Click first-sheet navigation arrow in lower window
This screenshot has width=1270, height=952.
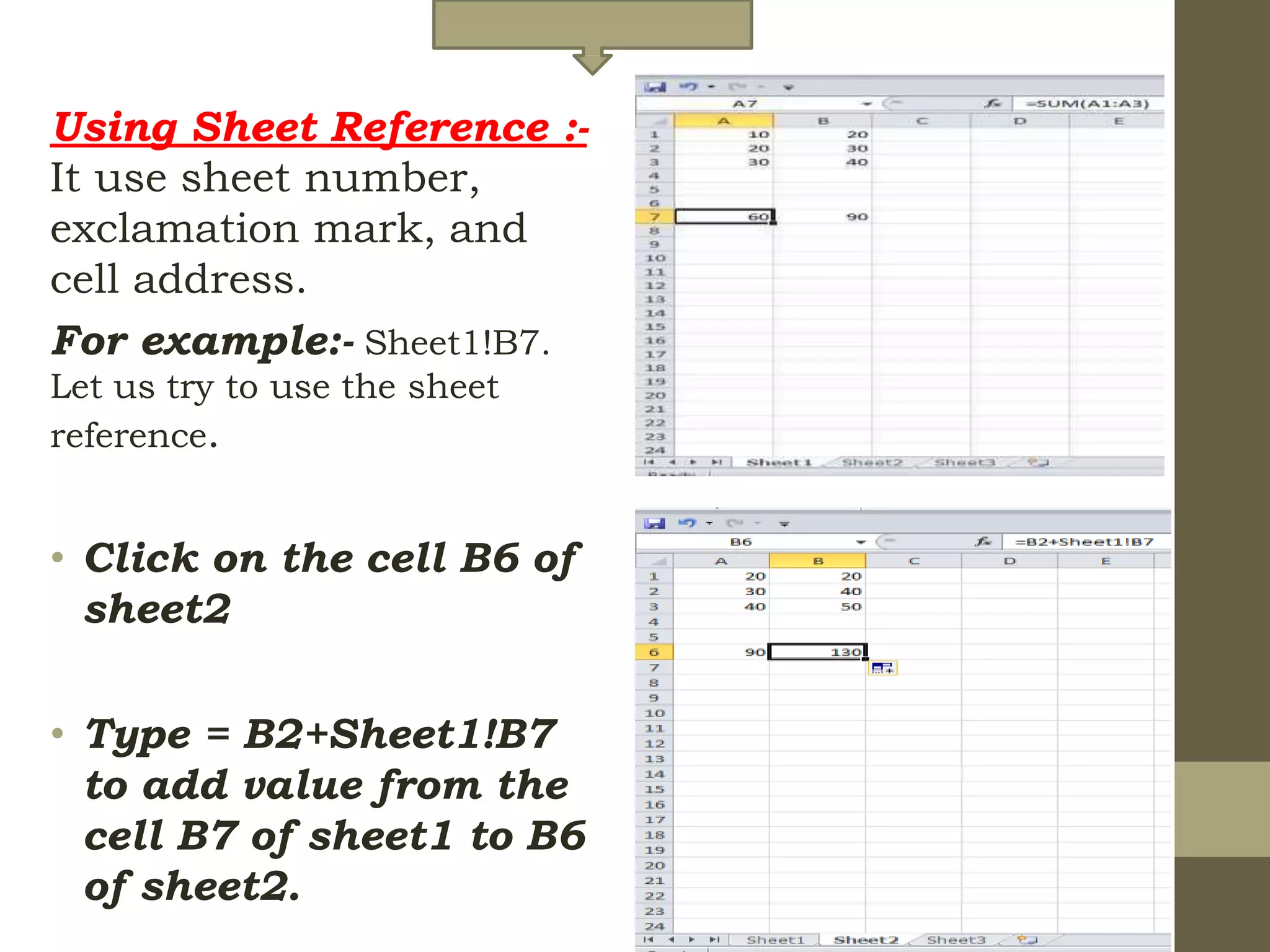pos(649,940)
